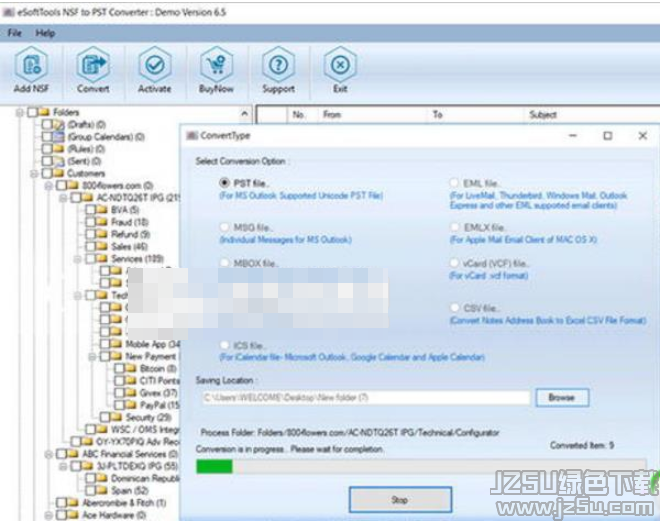Maximize the ConvertType dialog
The height and width of the screenshot is (521, 660).
click(607, 136)
